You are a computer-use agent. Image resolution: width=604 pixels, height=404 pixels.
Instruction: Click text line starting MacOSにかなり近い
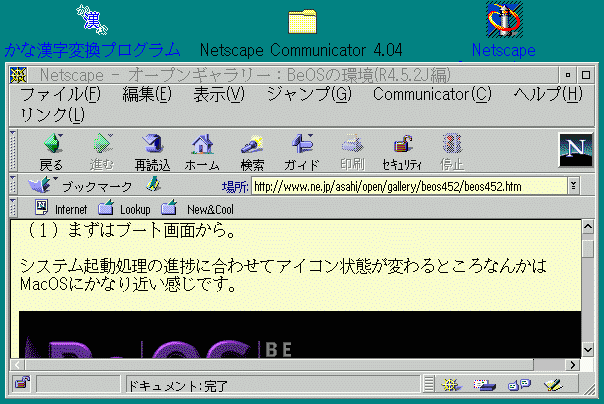click(128, 285)
